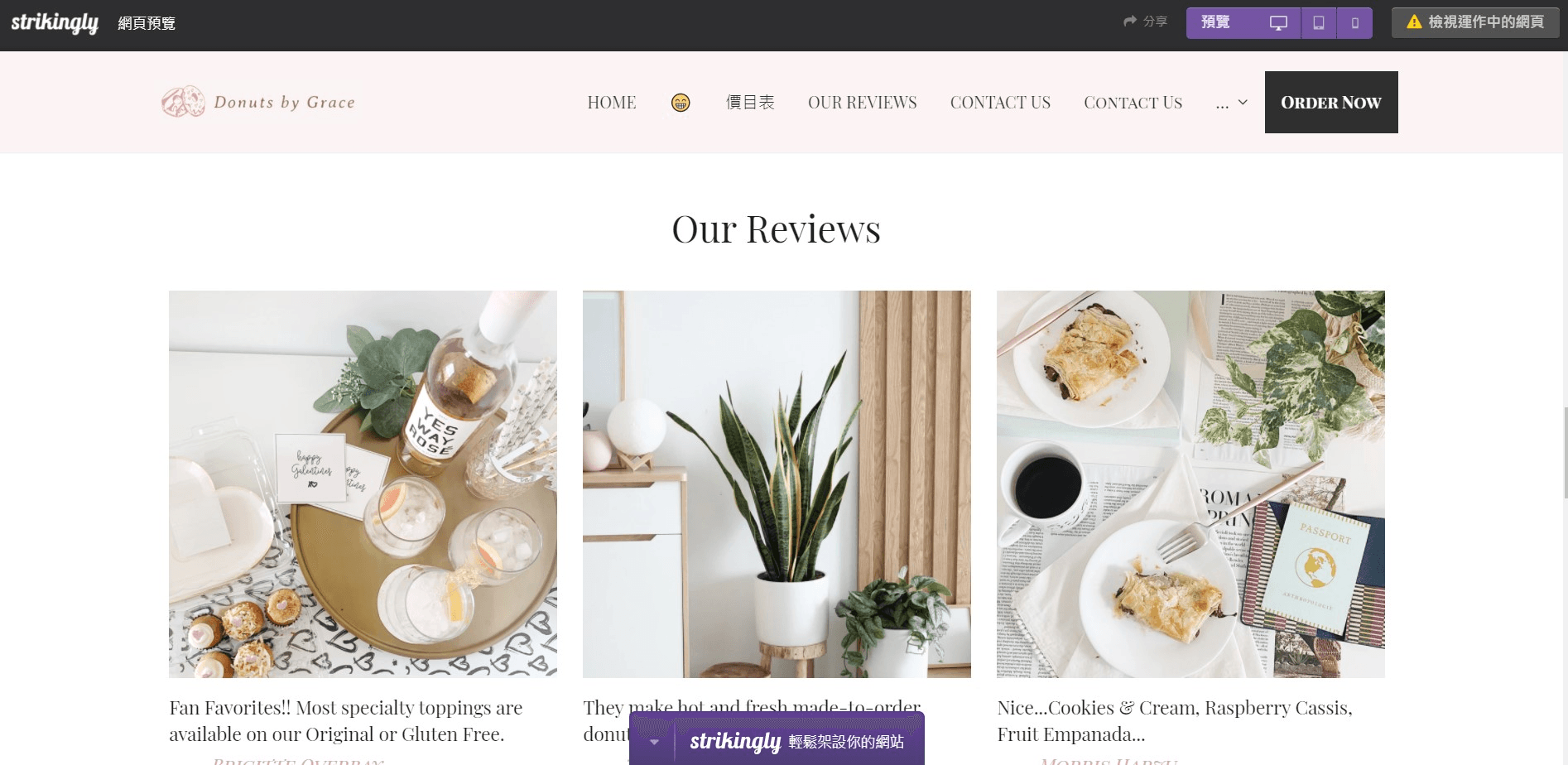Open the OUR REVIEWS nav item
This screenshot has width=1568, height=765.
pos(863,103)
